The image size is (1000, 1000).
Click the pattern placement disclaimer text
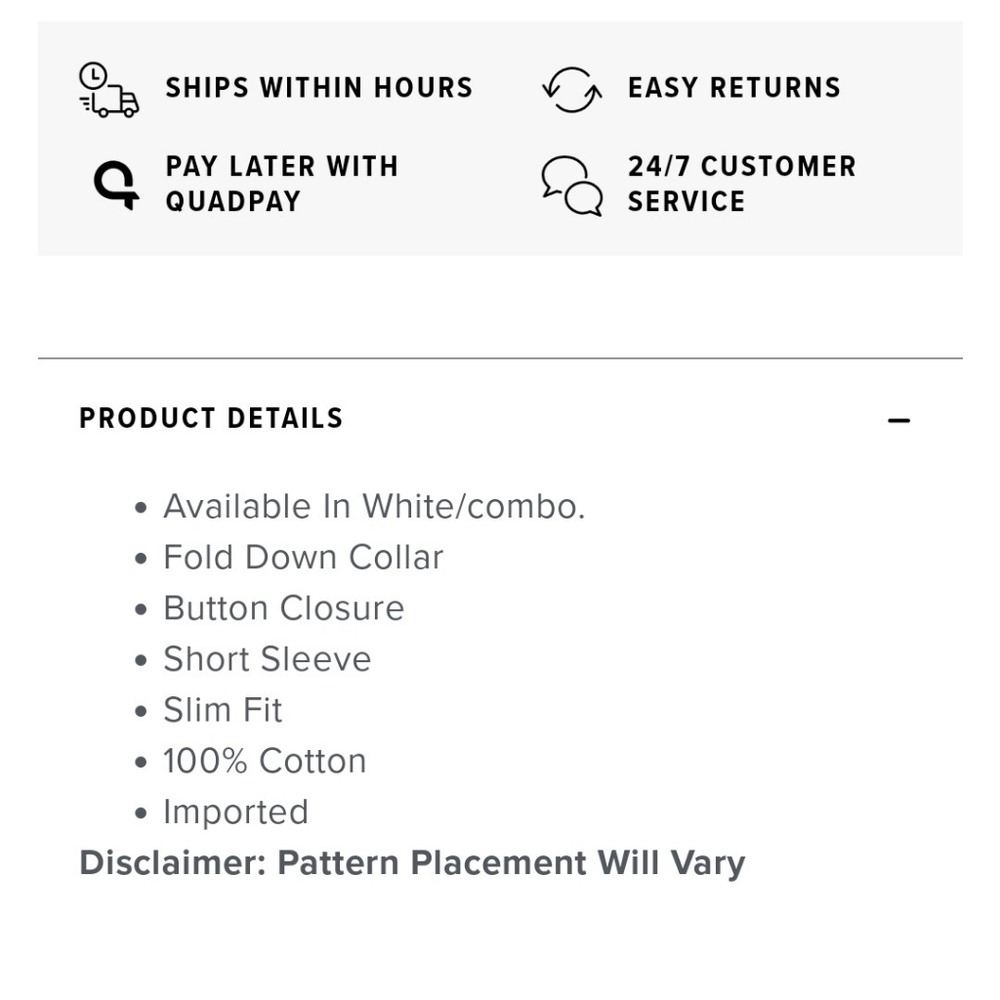pyautogui.click(x=412, y=863)
